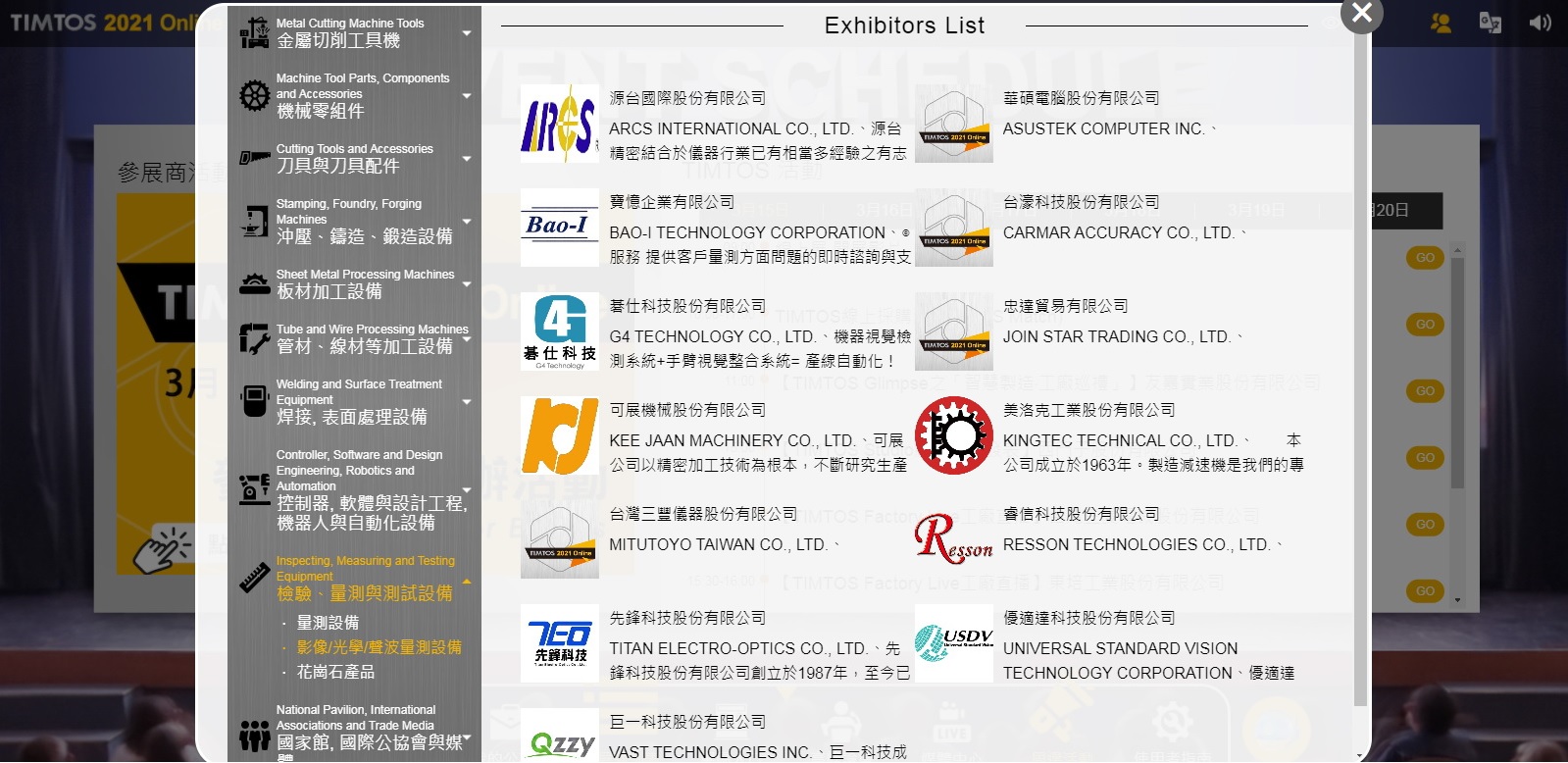This screenshot has width=1568, height=763.
Task: Close the Exhibitors List dialog
Action: coord(1361,13)
